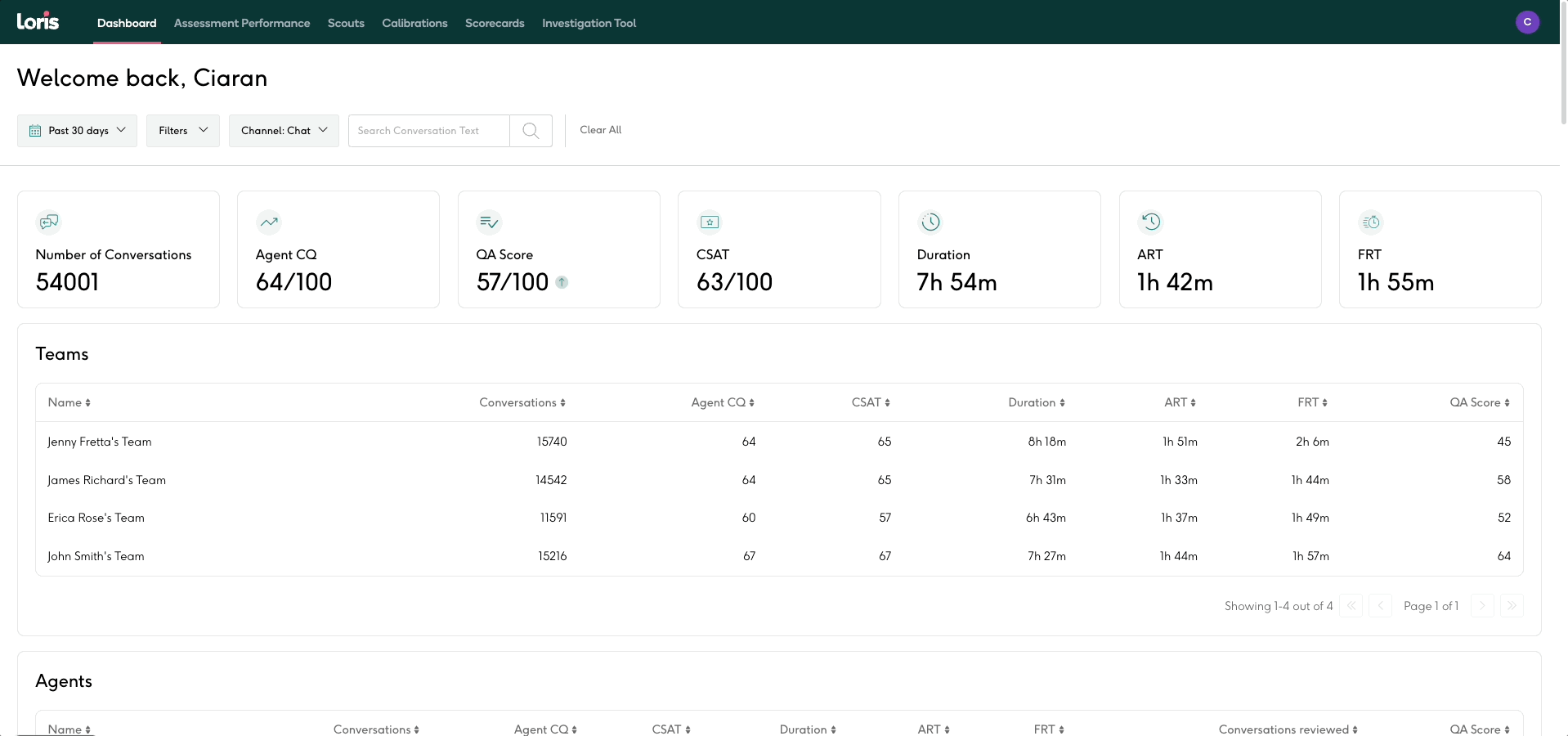This screenshot has height=736, width=1568.
Task: Click the Clear All link
Action: (600, 130)
